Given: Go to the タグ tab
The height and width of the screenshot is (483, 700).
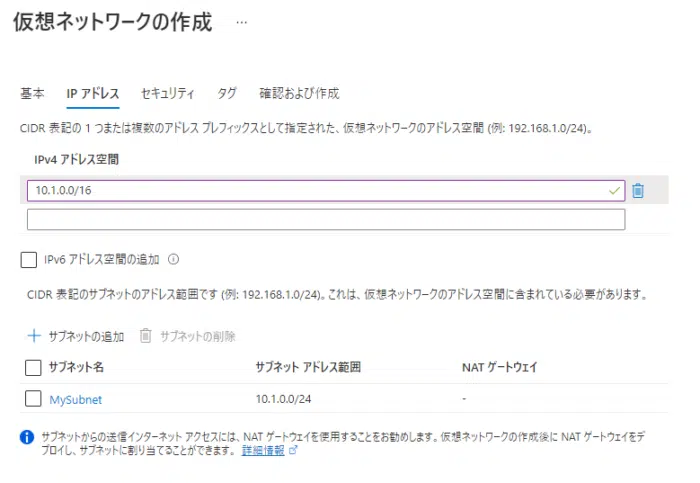Looking at the screenshot, I should [x=227, y=93].
